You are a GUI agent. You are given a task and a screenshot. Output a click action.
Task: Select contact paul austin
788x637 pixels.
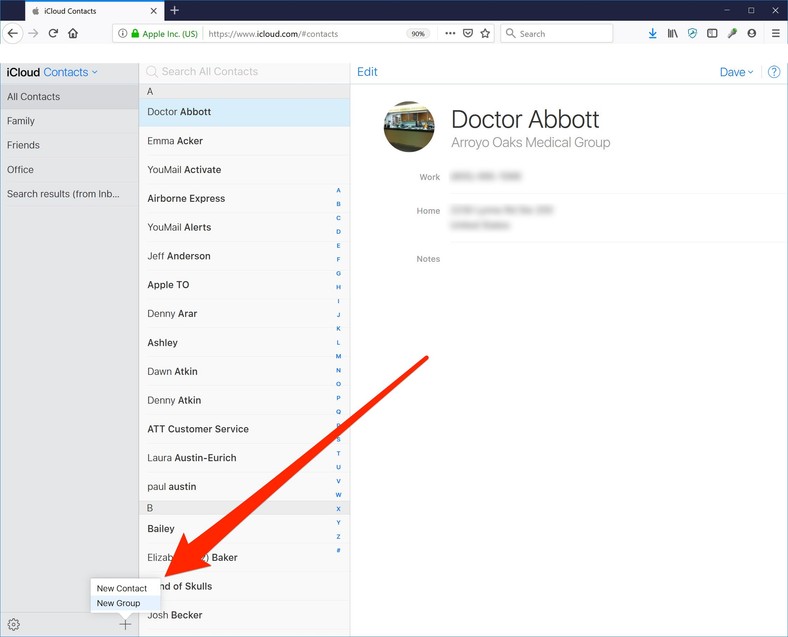click(x=244, y=486)
